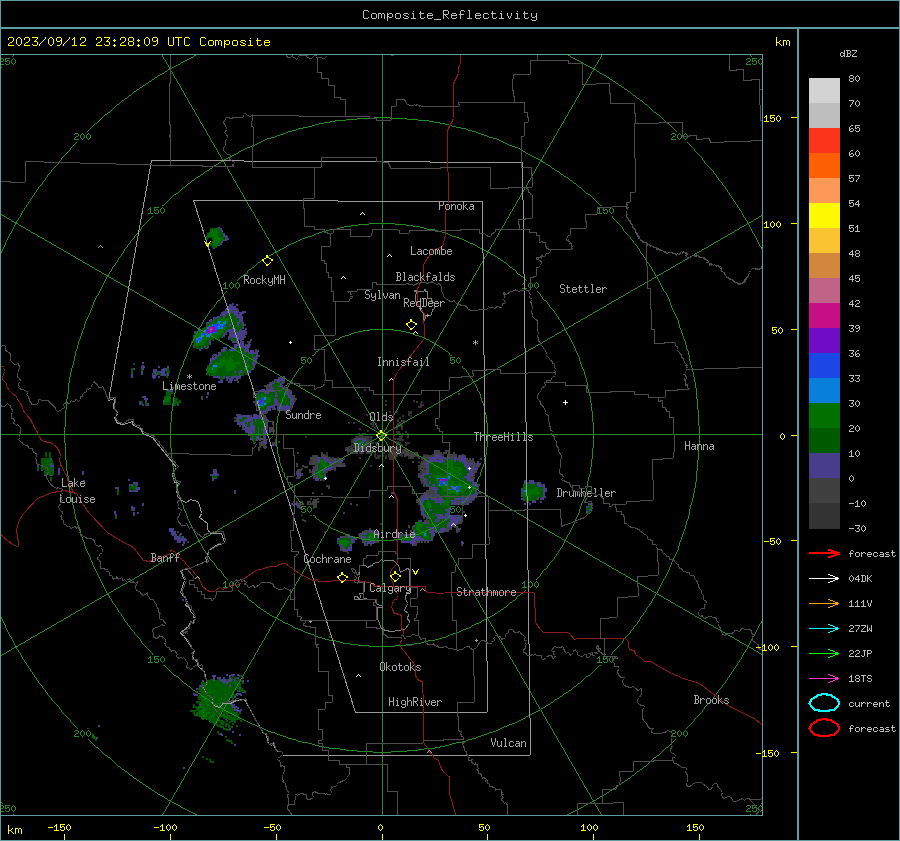The width and height of the screenshot is (900, 841).
Task: Click the green 22JP arrow icon
Action: [x=824, y=653]
